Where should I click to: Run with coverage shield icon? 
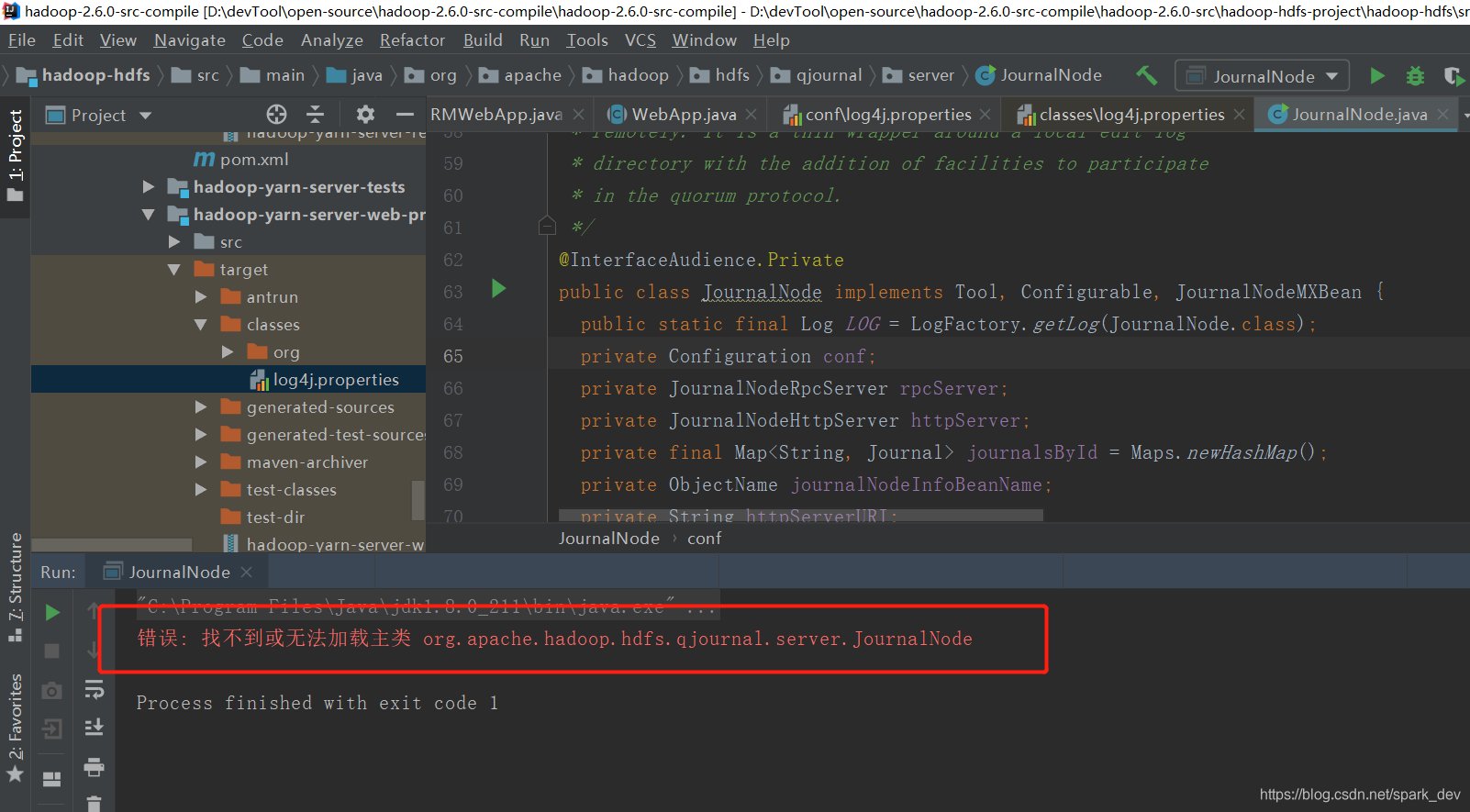1454,76
